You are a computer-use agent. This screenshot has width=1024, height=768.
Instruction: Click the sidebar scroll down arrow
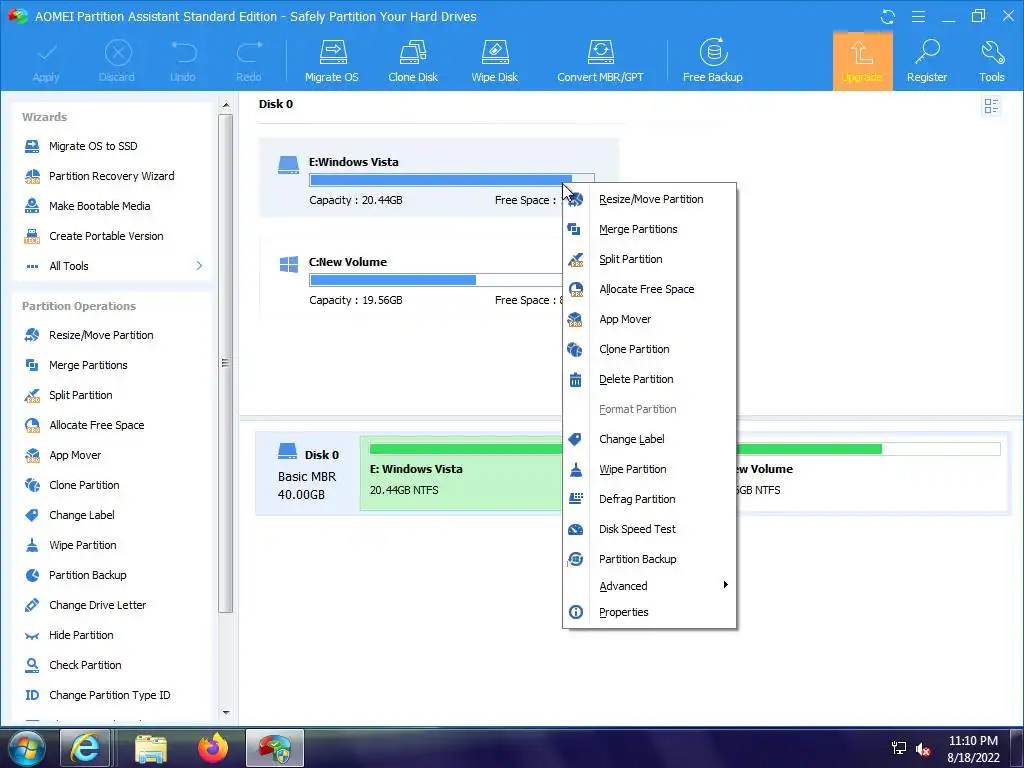tap(226, 712)
